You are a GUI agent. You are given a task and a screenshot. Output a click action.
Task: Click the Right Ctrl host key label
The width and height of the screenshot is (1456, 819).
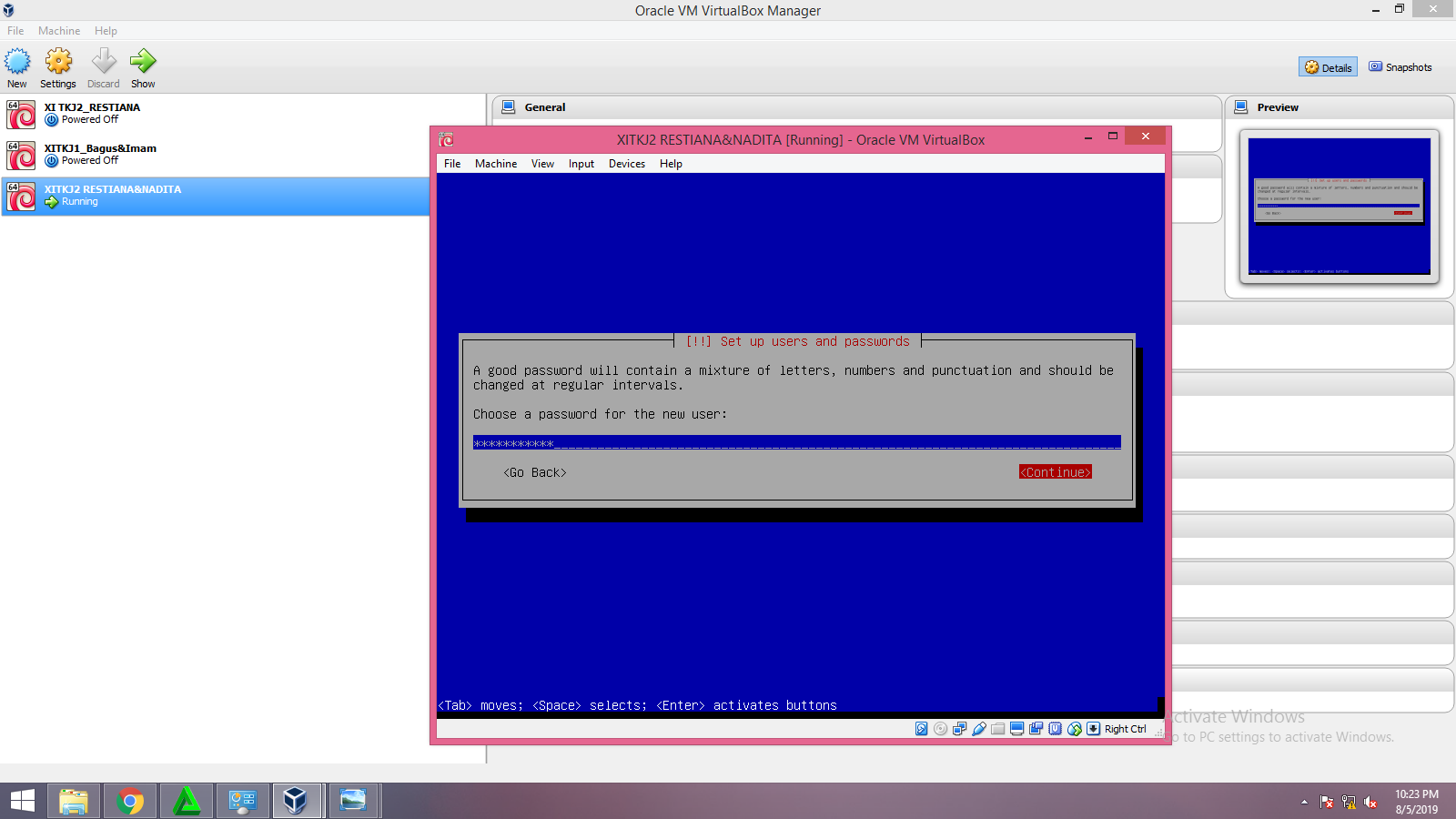click(x=1126, y=729)
